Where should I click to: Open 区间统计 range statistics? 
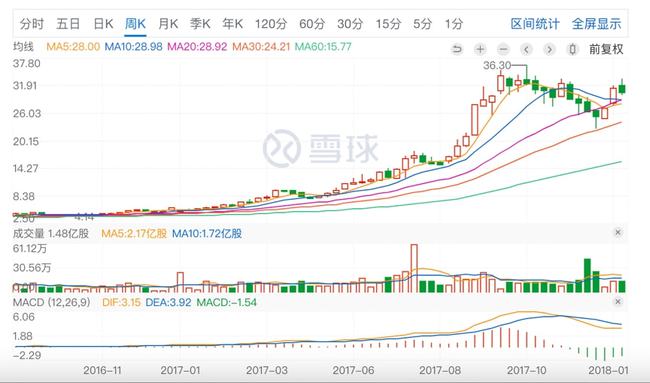(535, 24)
